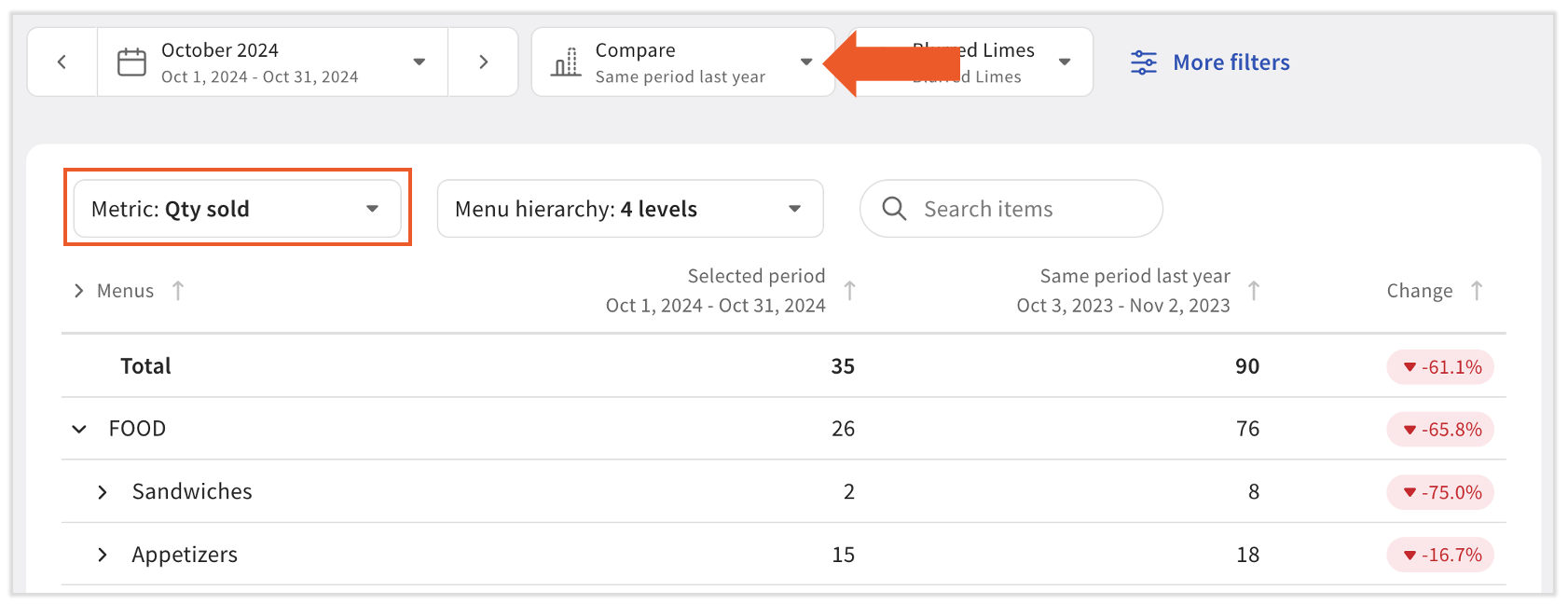The width and height of the screenshot is (1568, 604).
Task: Click the Compare bar chart icon
Action: coord(566,62)
